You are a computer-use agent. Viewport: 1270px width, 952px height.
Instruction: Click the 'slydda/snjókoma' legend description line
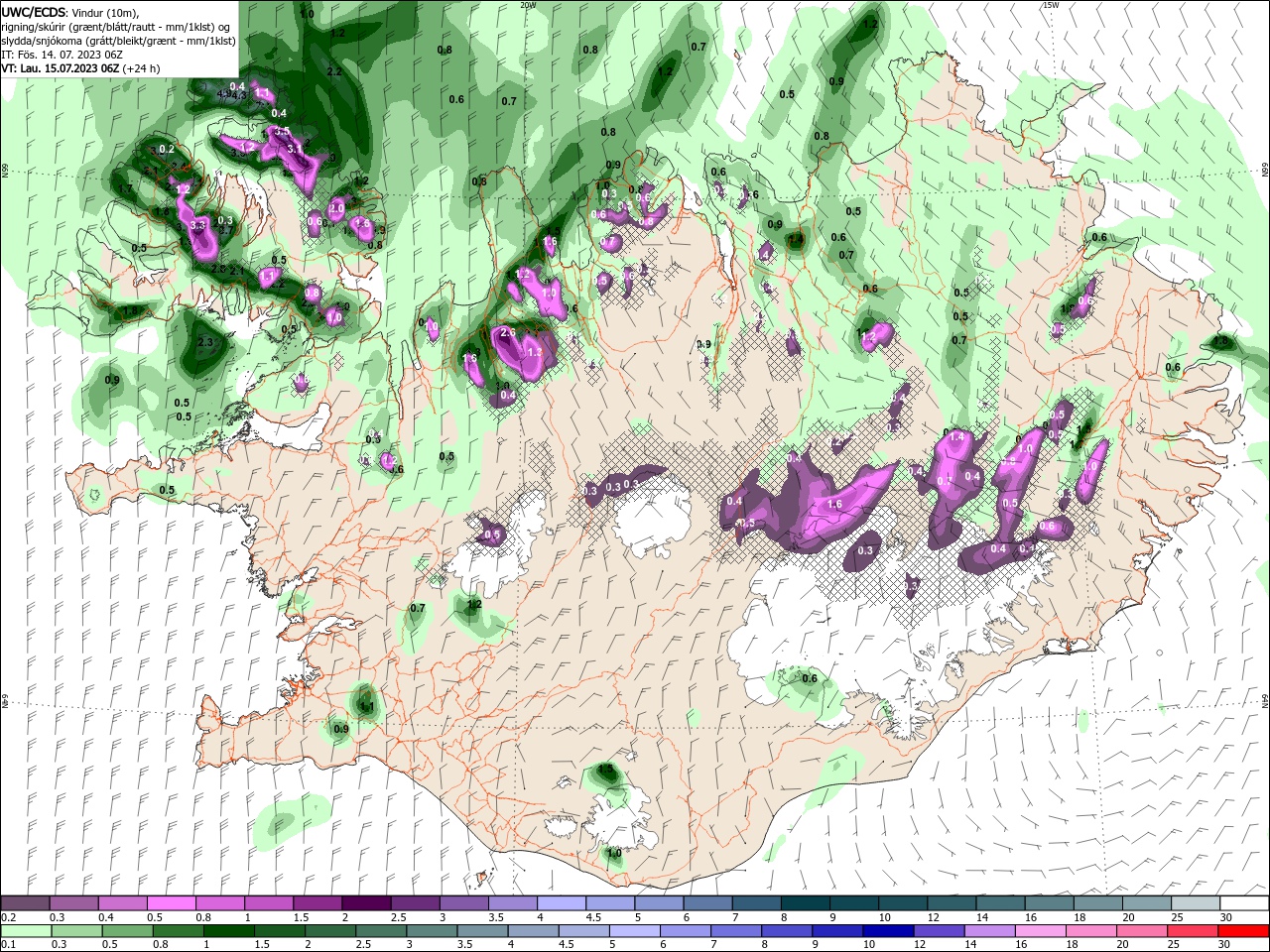(x=118, y=41)
